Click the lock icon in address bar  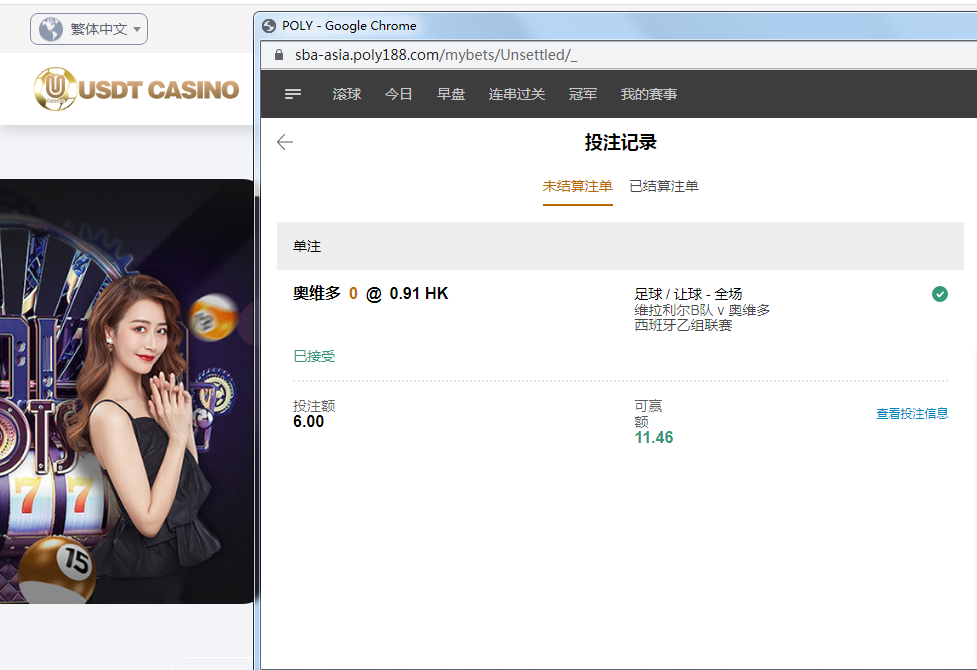(279, 55)
